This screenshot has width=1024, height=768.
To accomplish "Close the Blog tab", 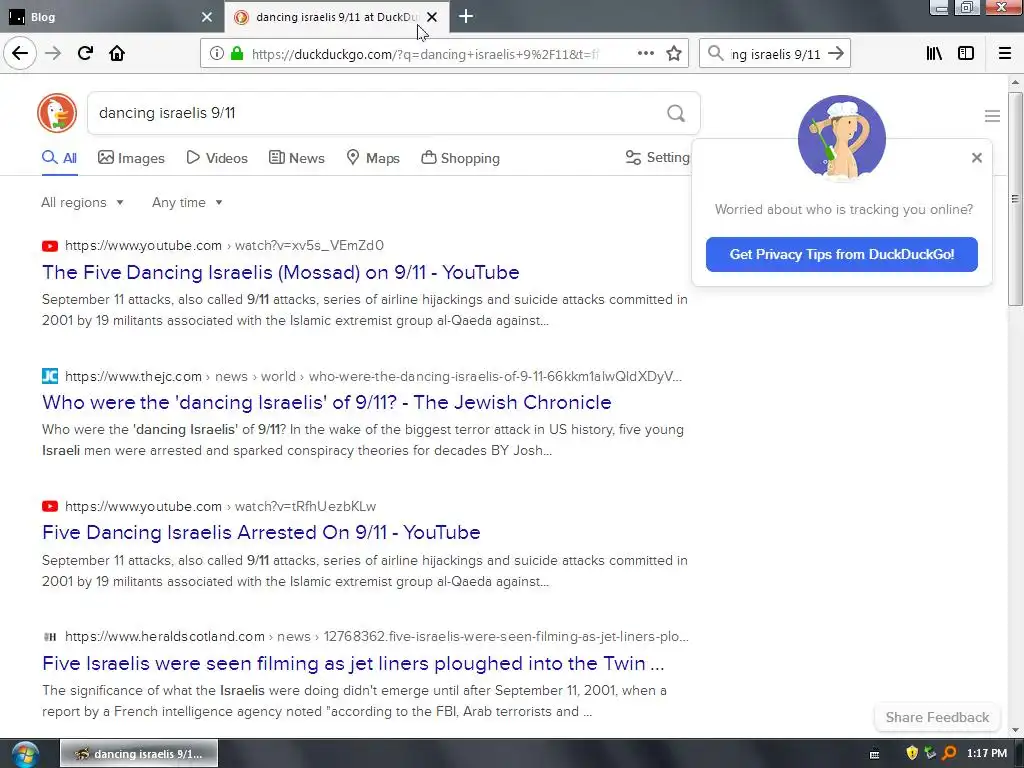I will 206,17.
